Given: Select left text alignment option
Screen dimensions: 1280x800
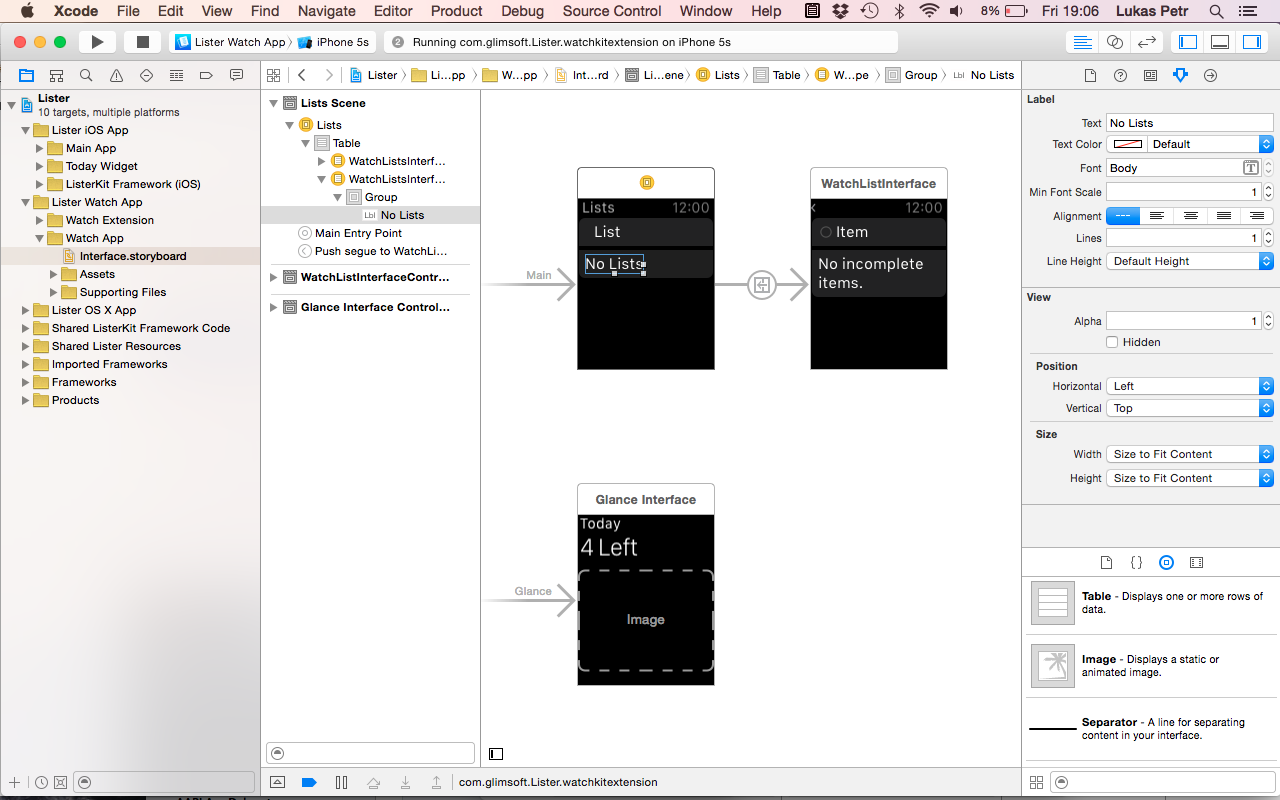Looking at the screenshot, I should (1156, 216).
